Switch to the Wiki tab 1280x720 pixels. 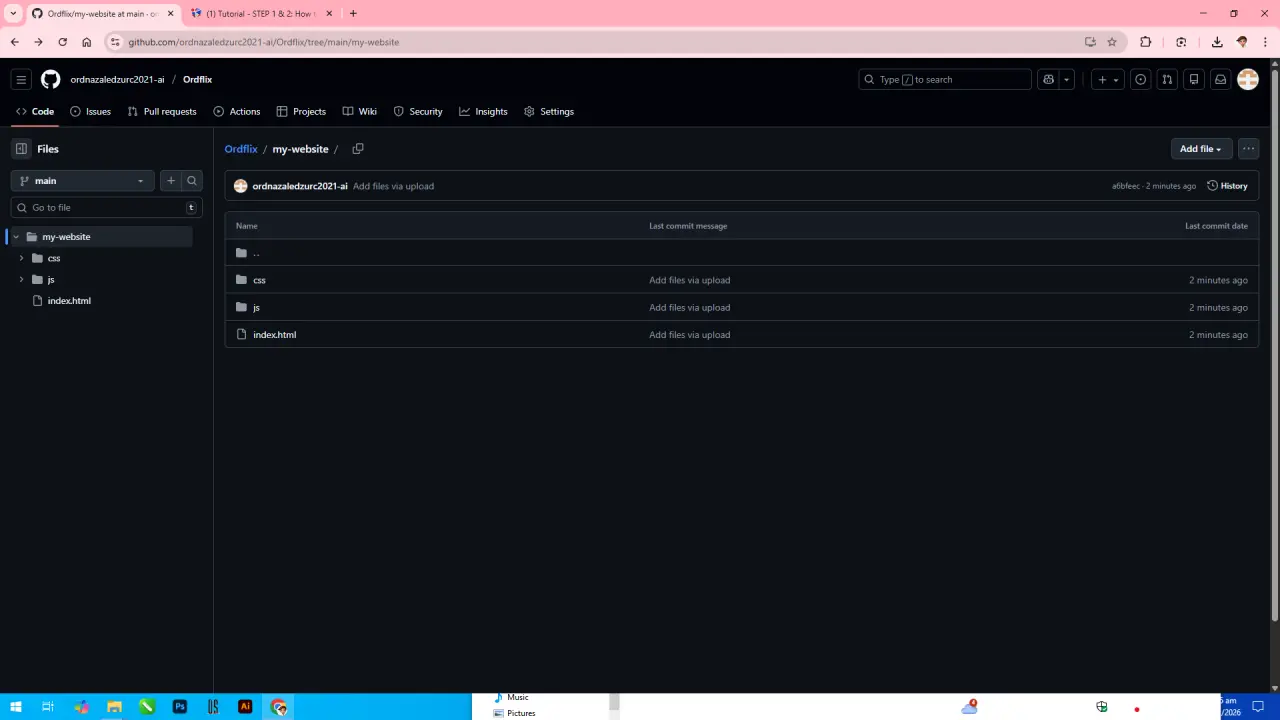tap(359, 112)
